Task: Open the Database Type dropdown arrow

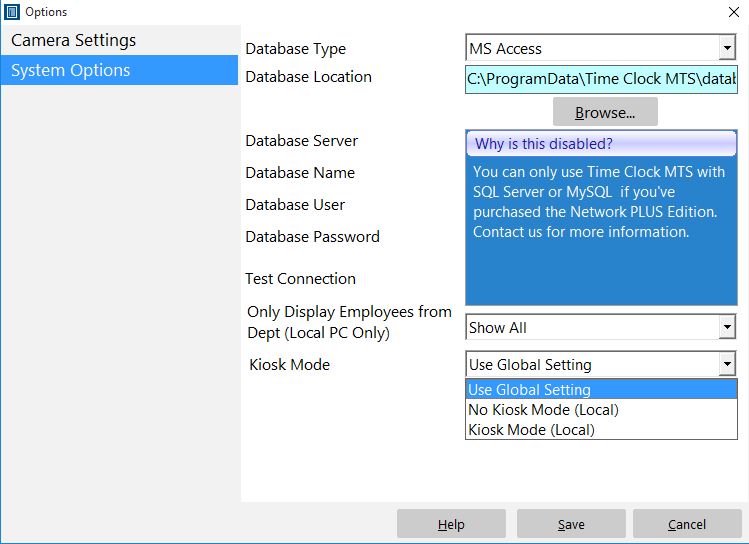Action: [727, 48]
